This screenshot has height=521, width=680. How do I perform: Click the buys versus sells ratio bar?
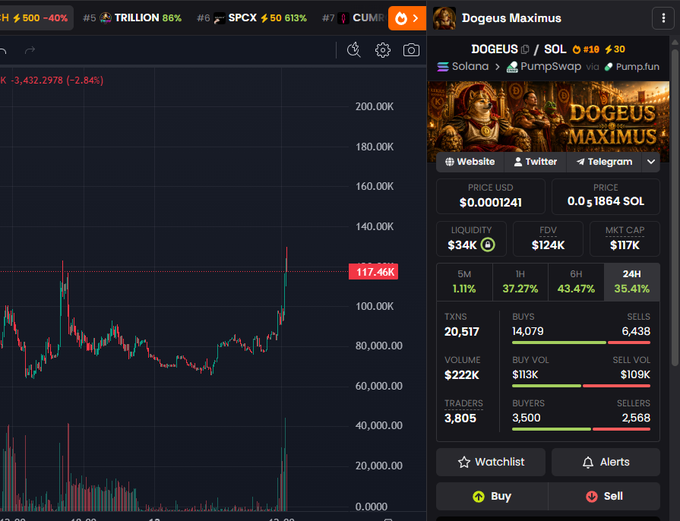pyautogui.click(x=581, y=343)
